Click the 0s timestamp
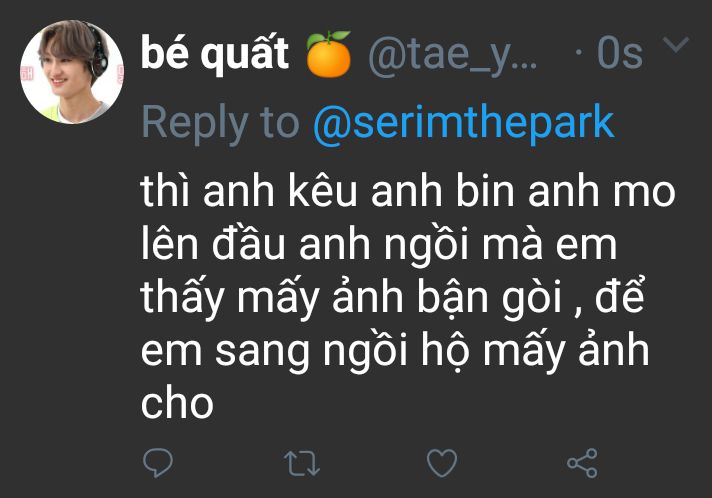 (620, 54)
